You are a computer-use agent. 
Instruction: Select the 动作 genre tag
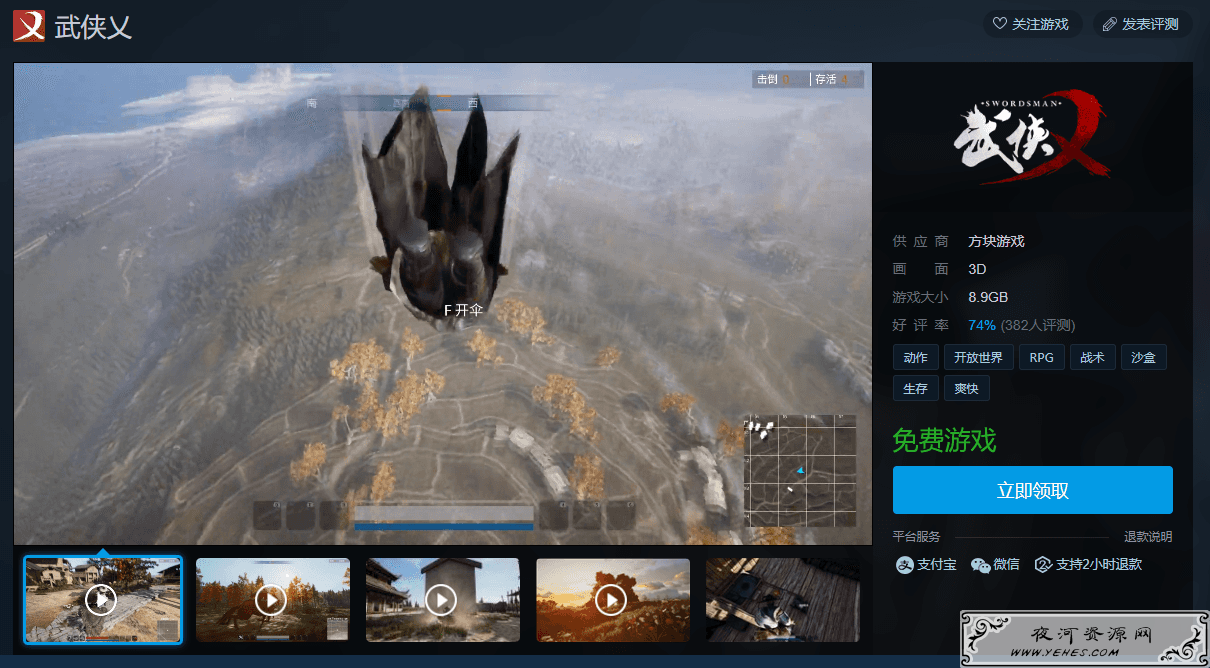pyautogui.click(x=915, y=357)
